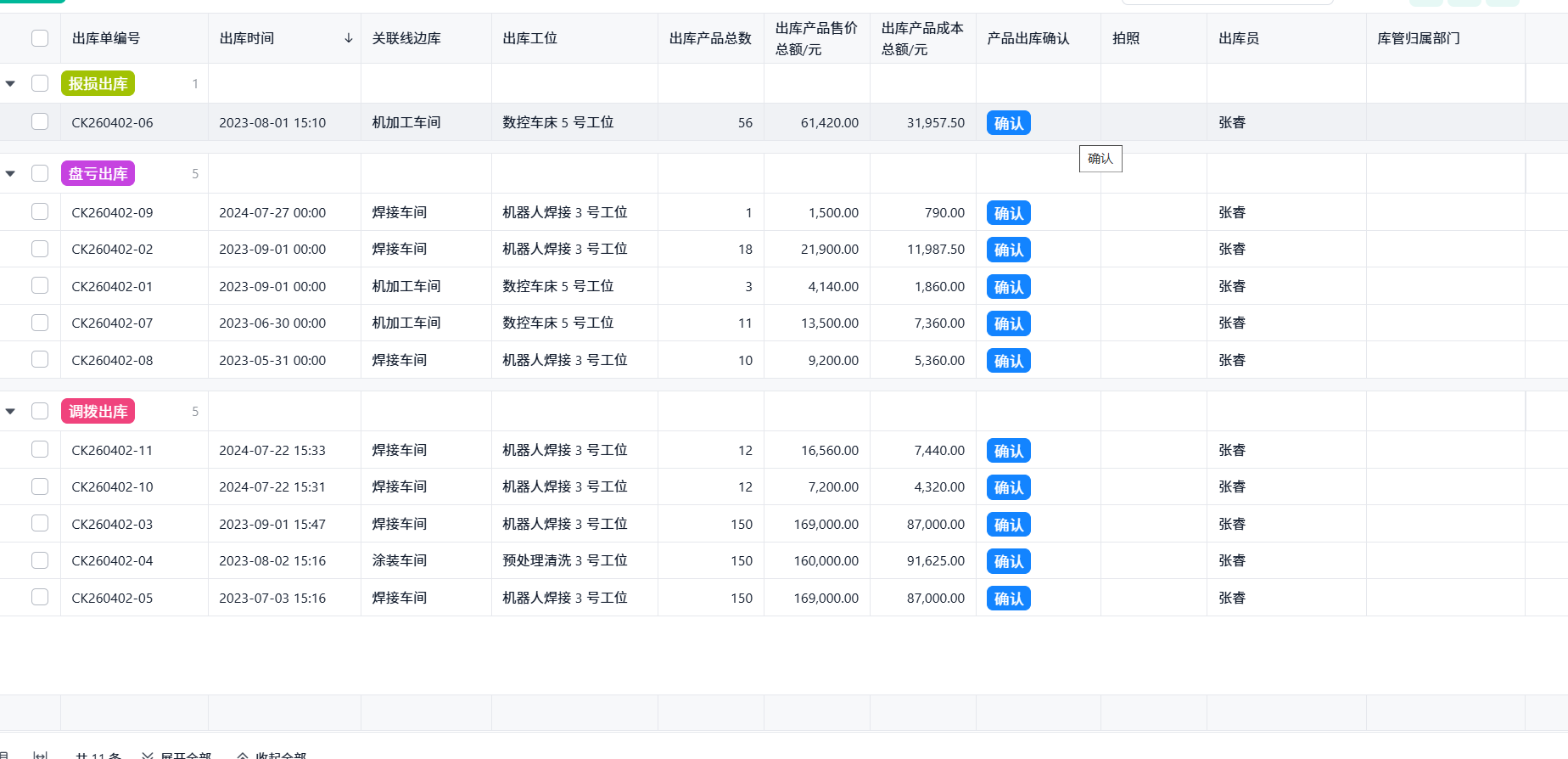Image resolution: width=1568 pixels, height=759 pixels.
Task: Confirm outbound for order CK260402-01
Action: [x=1008, y=287]
